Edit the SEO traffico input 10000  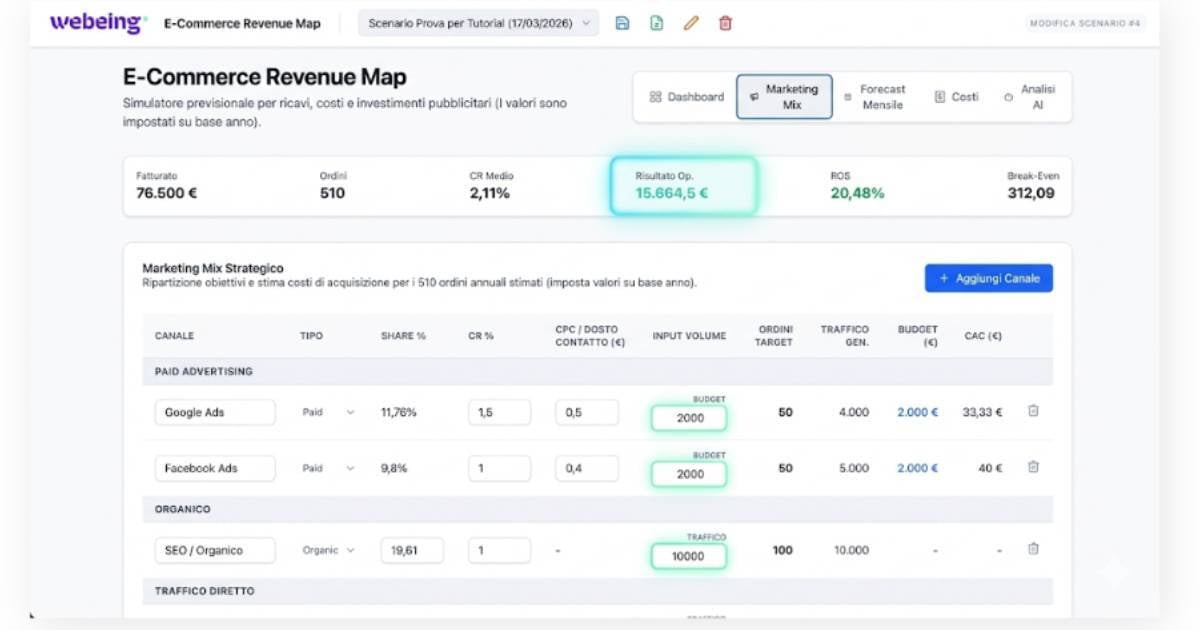click(689, 556)
